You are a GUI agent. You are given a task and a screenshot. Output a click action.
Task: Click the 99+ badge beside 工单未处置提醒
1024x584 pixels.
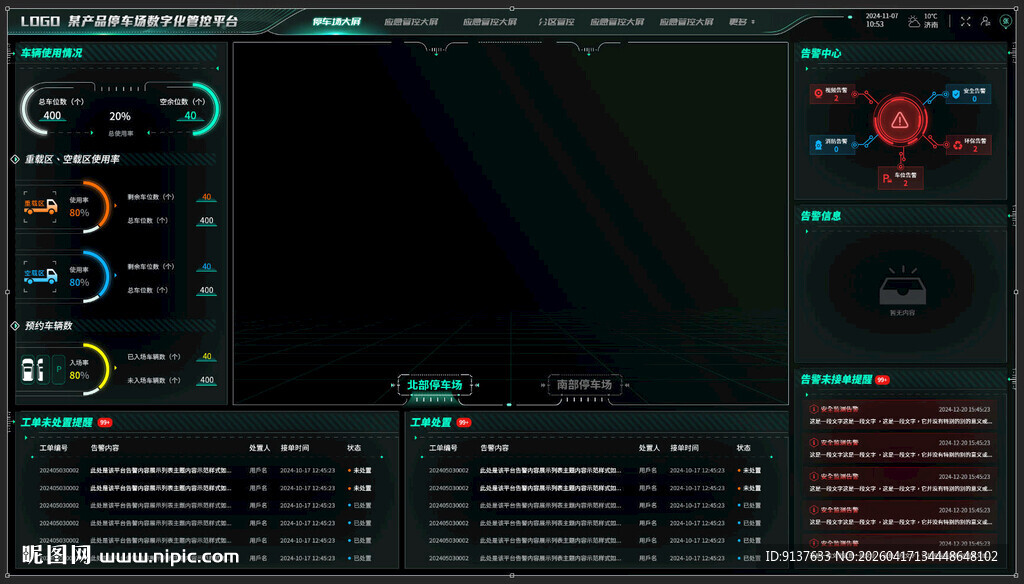pyautogui.click(x=105, y=422)
